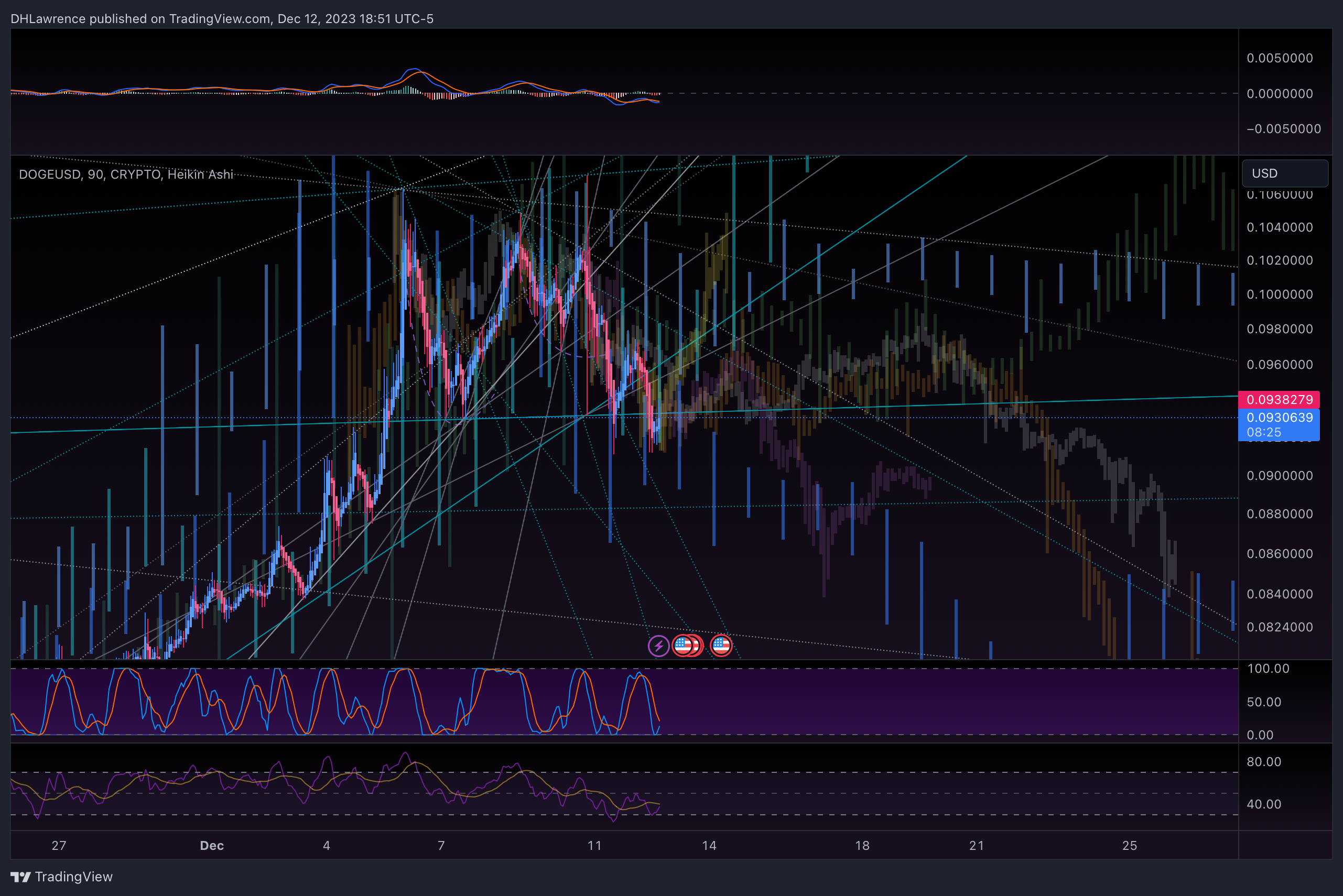Viewport: 1343px width, 896px height.
Task: Click the 7 date on time axis
Action: coord(441,846)
